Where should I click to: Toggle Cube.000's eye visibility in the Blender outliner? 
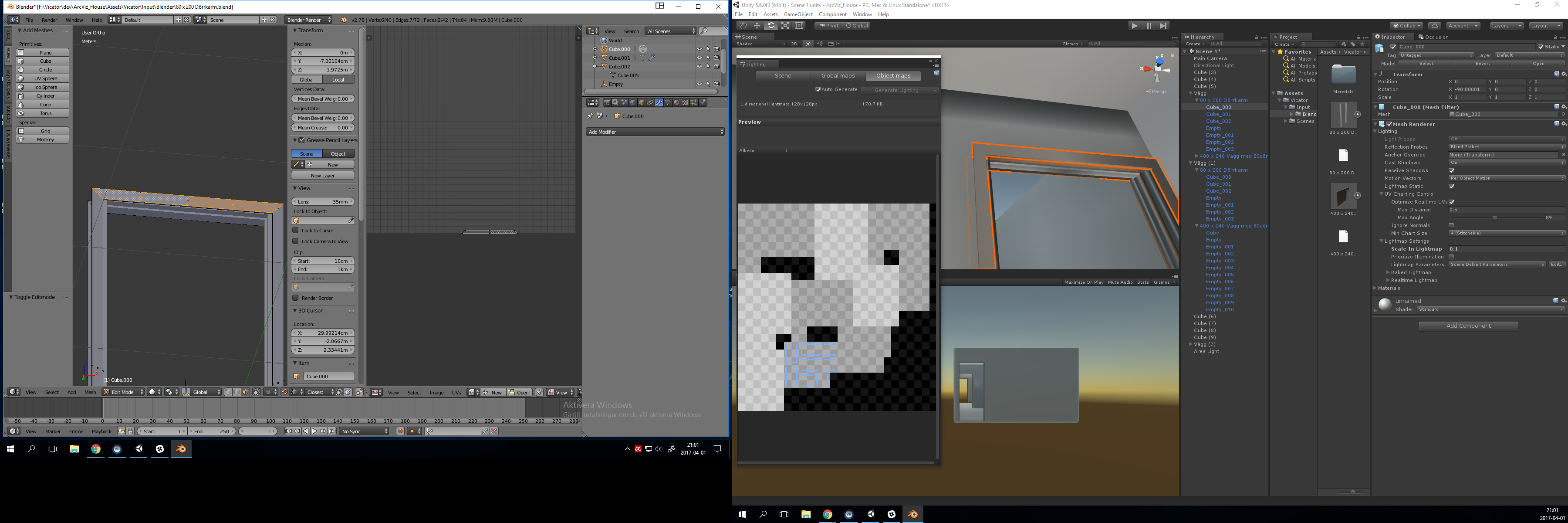[x=700, y=49]
